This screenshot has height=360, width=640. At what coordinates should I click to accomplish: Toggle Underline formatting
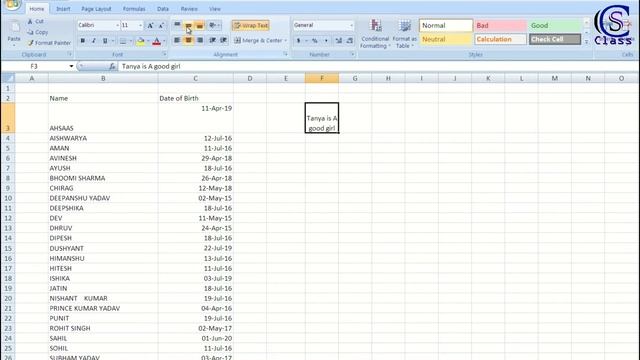click(105, 40)
